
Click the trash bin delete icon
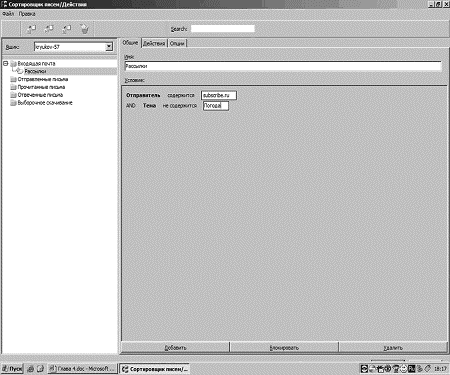84,29
